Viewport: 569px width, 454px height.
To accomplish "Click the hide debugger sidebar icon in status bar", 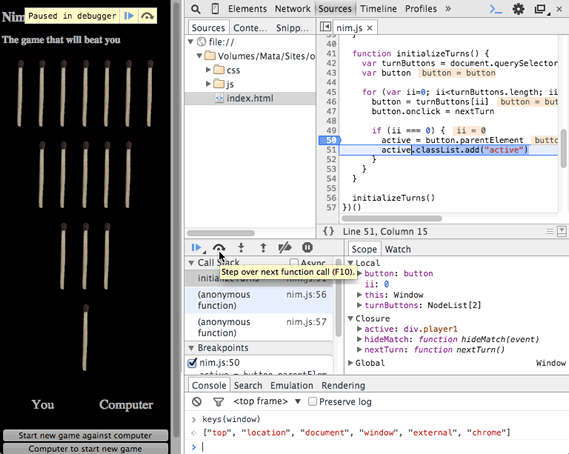I will 562,231.
